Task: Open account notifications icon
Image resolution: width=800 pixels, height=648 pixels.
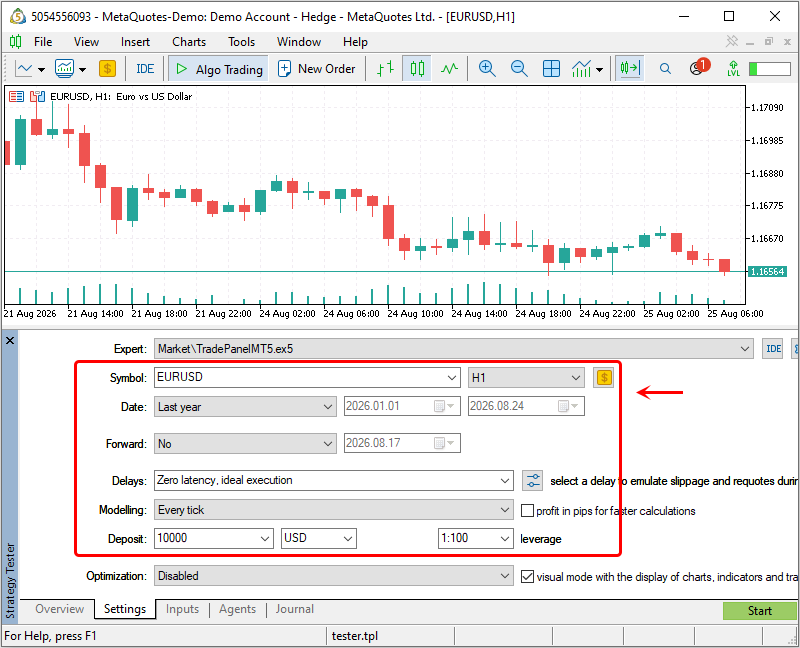Action: (x=698, y=67)
